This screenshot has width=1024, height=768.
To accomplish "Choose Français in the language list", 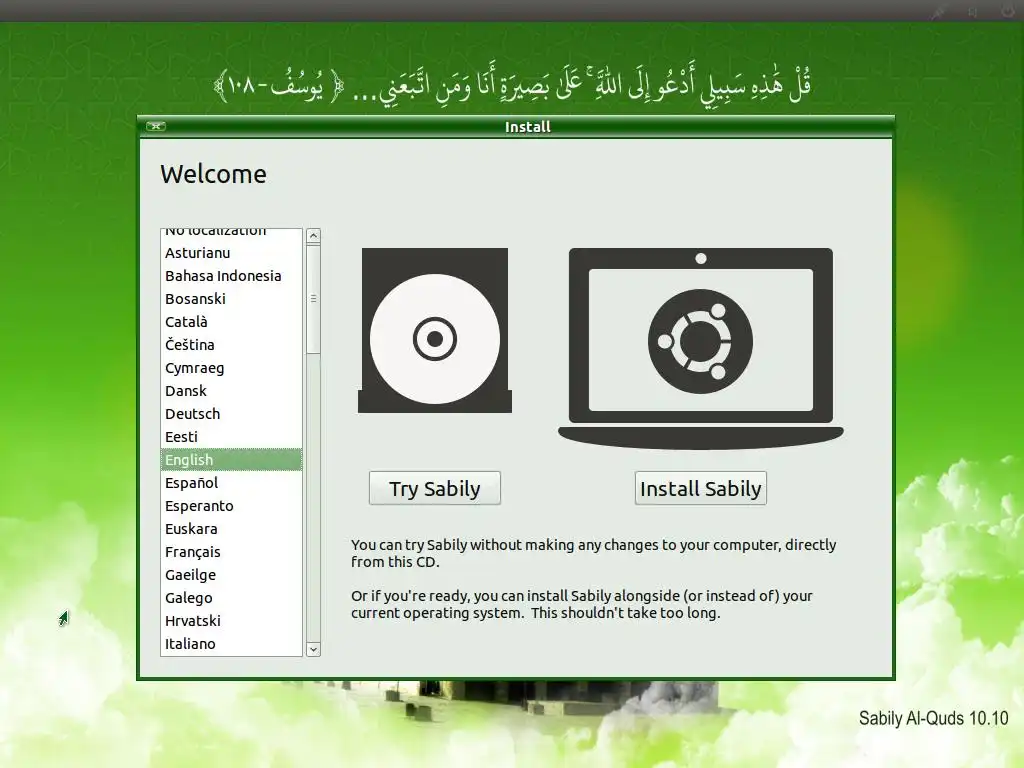I will pyautogui.click(x=231, y=552).
